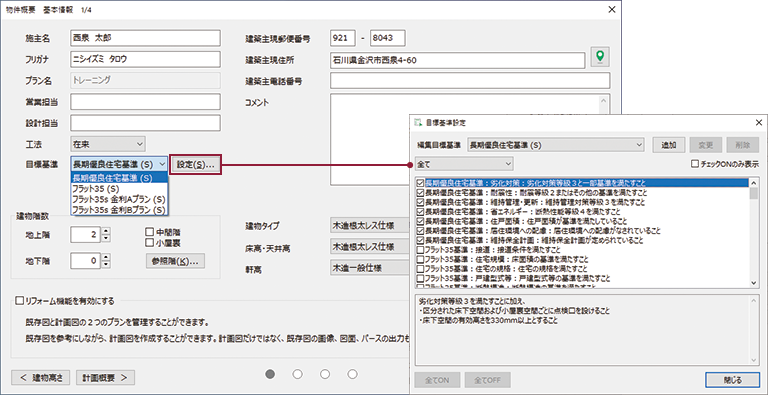Uncheck 住戸面積 row checkbox
The image size is (768, 395).
[x=420, y=221]
